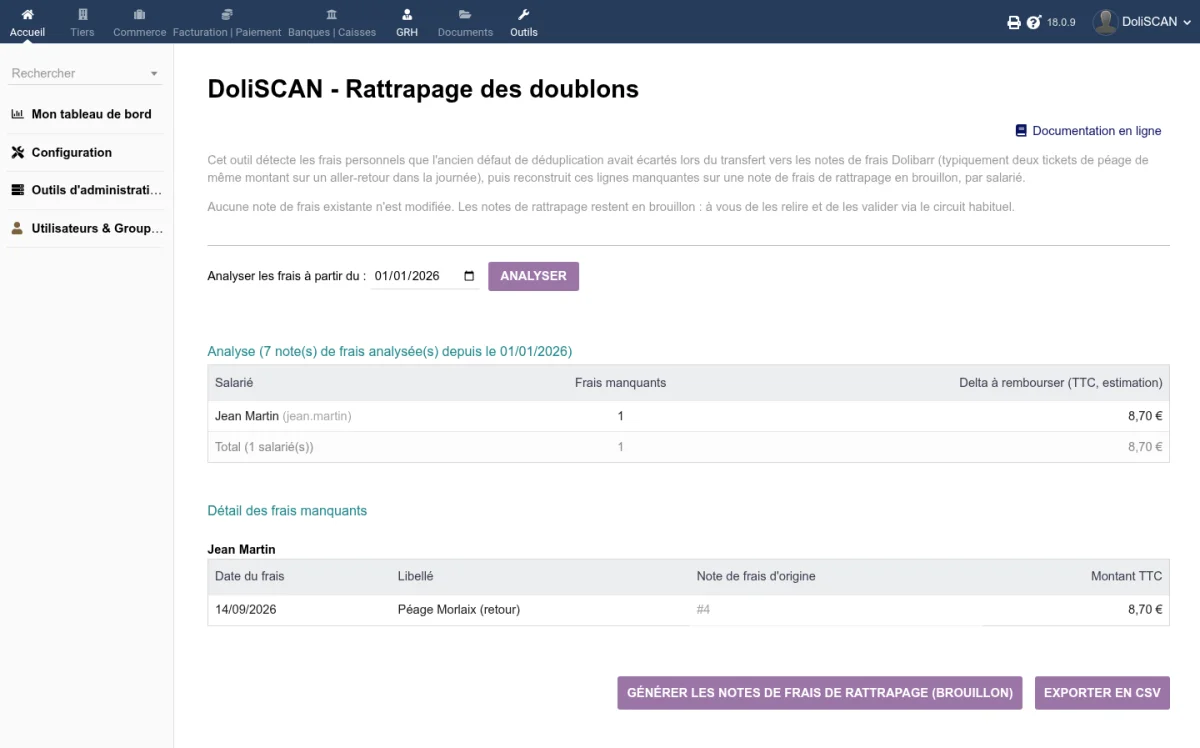Click the user icon of Utilisateurs & Groupes
The width and height of the screenshot is (1200, 748).
17,228
